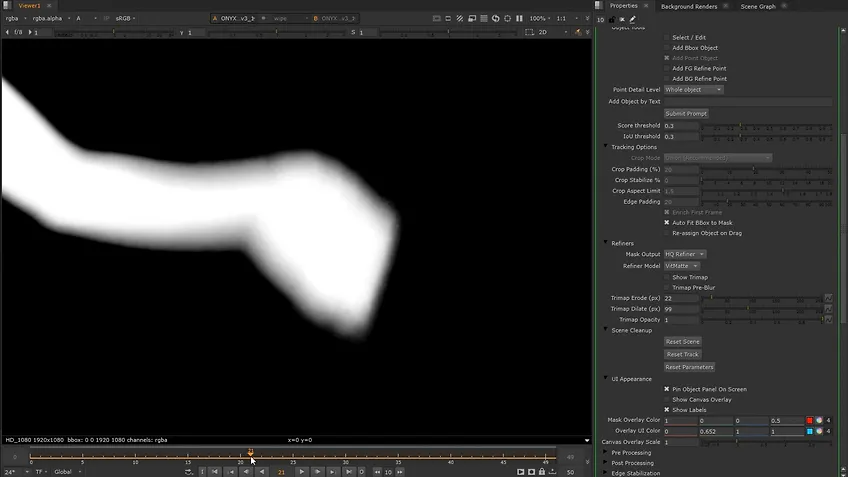848x477 pixels.
Task: Jump to the previous keyframe
Action: 231,472
